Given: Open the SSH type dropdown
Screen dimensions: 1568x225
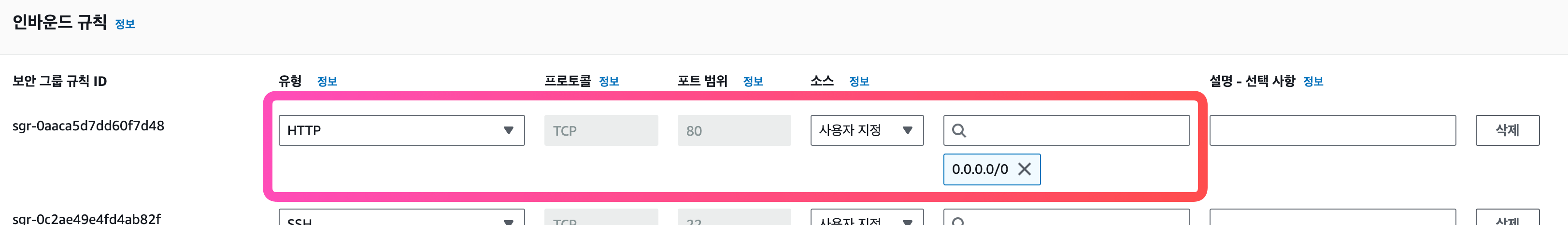Looking at the screenshot, I should pos(402,218).
